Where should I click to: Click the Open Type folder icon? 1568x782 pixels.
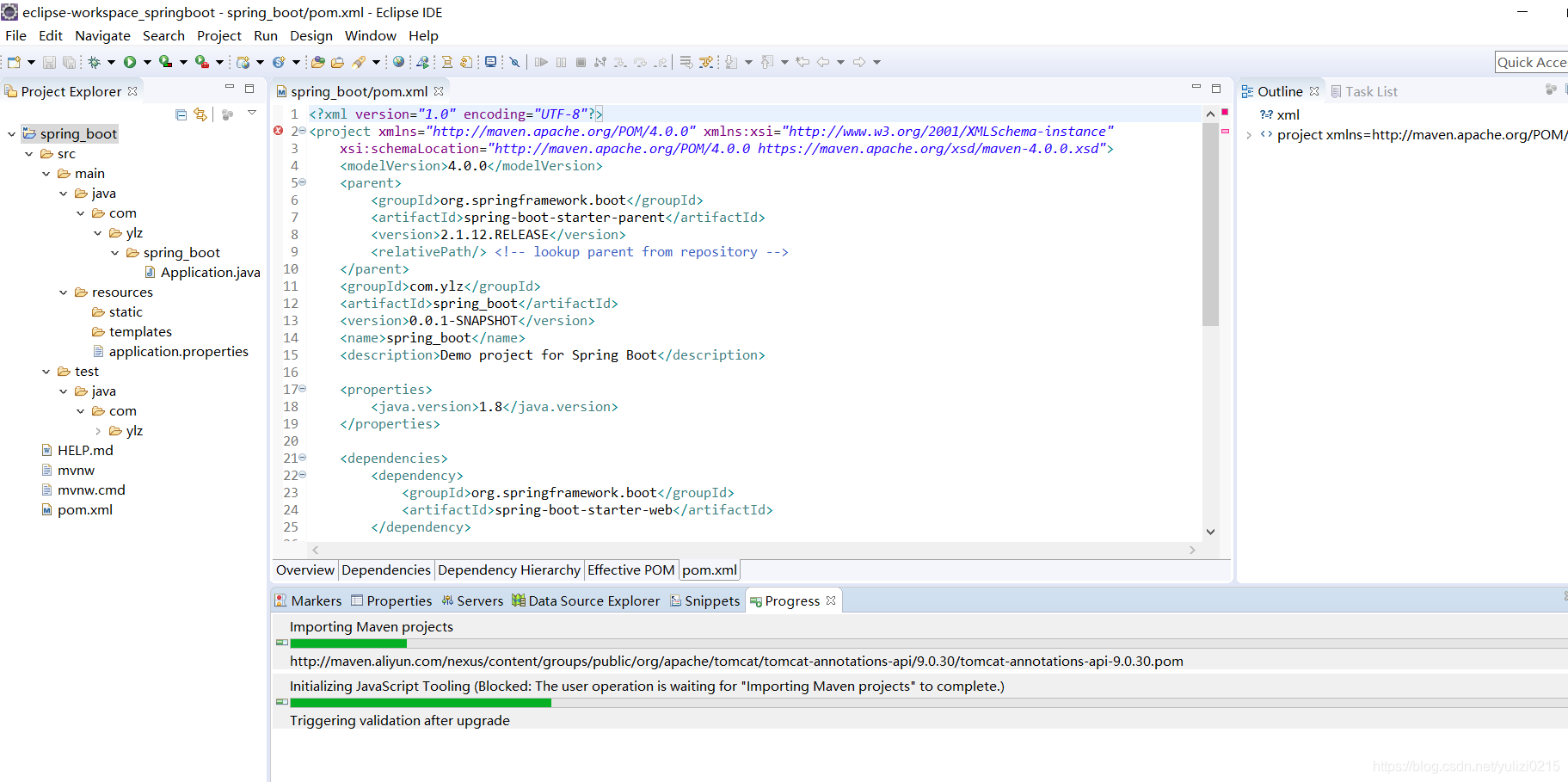point(318,62)
